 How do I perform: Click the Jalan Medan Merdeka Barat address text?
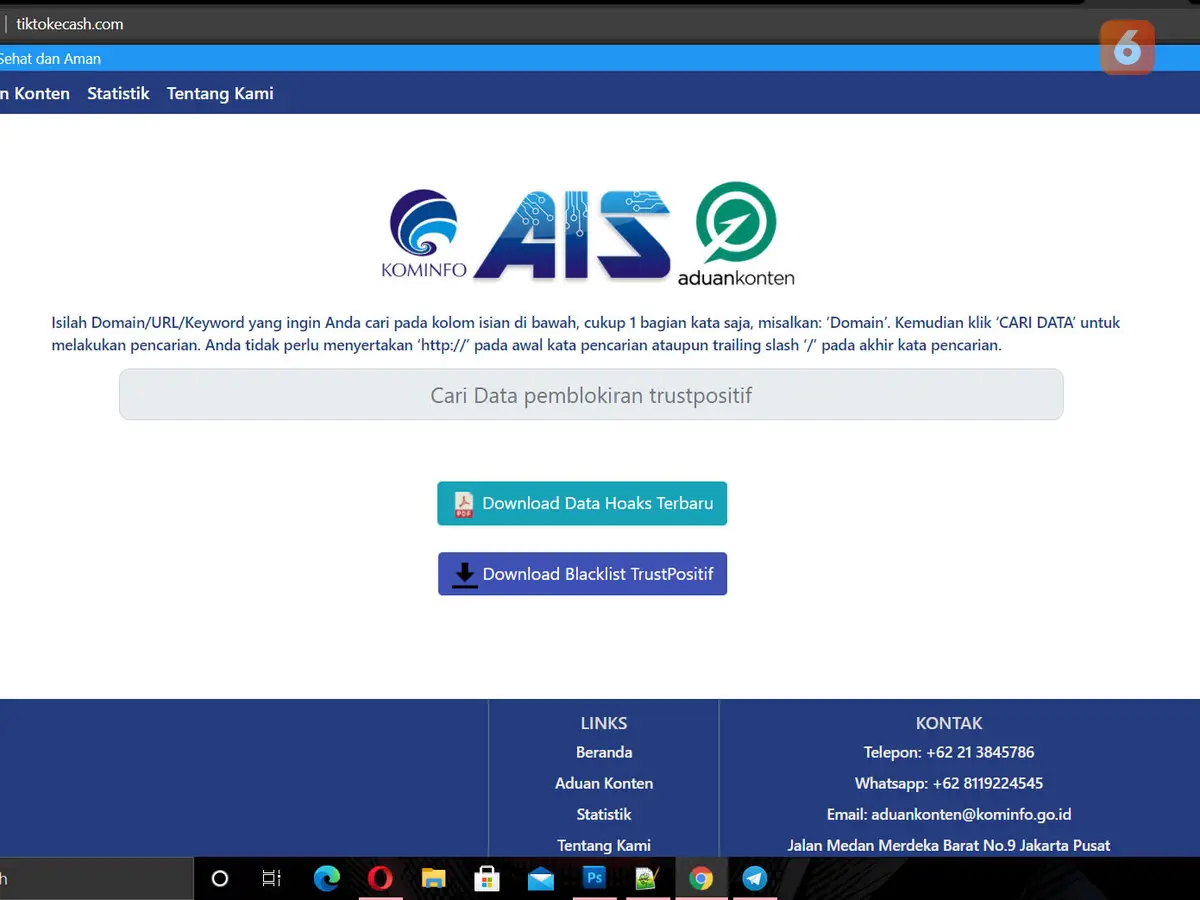pyautogui.click(x=949, y=845)
